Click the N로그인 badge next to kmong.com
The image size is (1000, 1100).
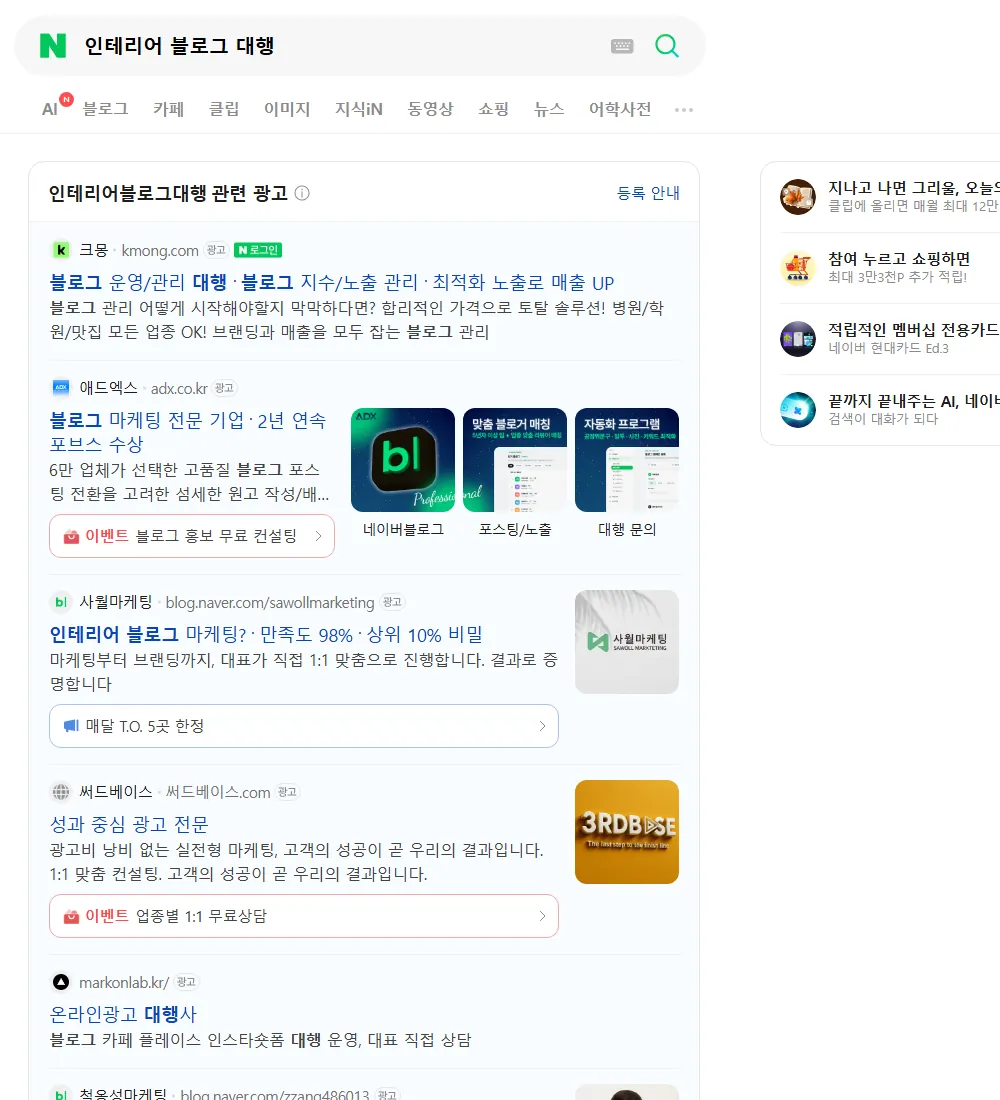258,250
